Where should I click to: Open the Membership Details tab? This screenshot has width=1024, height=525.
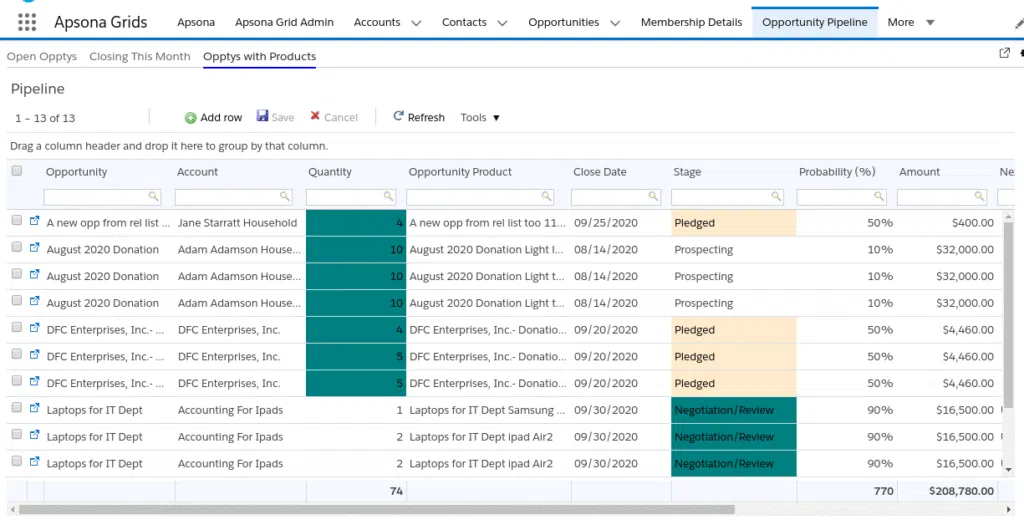tap(691, 22)
